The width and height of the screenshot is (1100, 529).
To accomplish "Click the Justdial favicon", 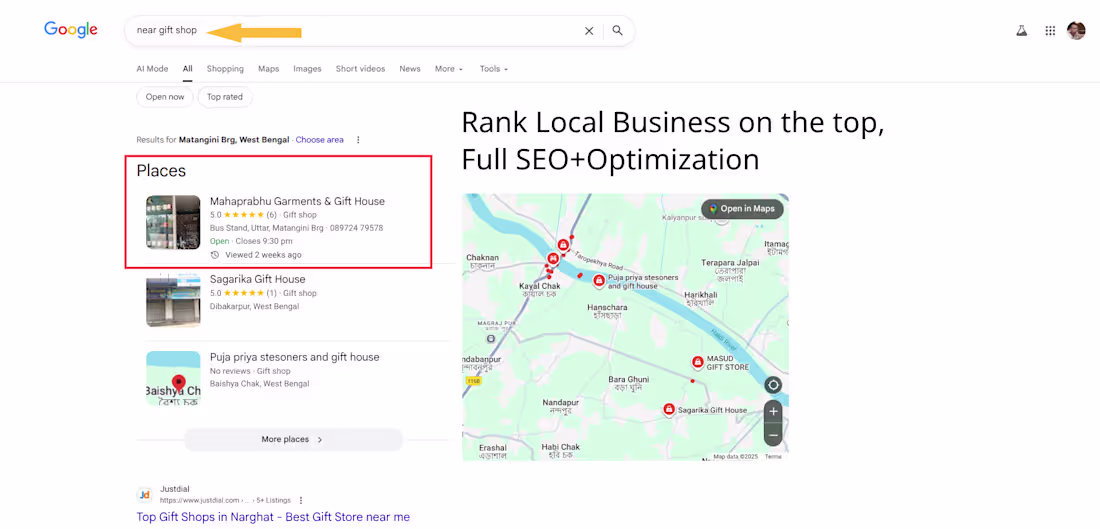I will tap(145, 495).
